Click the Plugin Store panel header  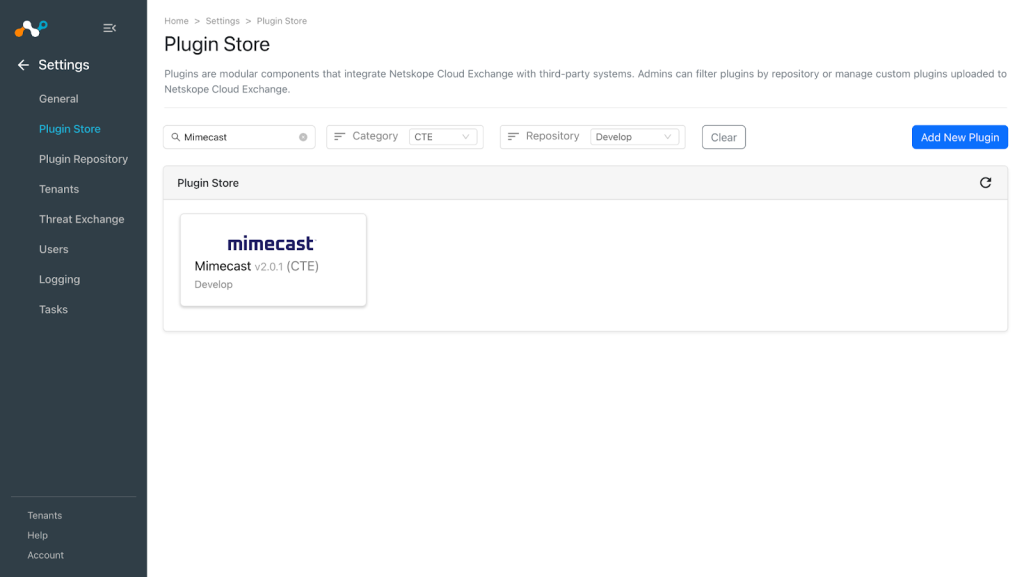(x=585, y=183)
